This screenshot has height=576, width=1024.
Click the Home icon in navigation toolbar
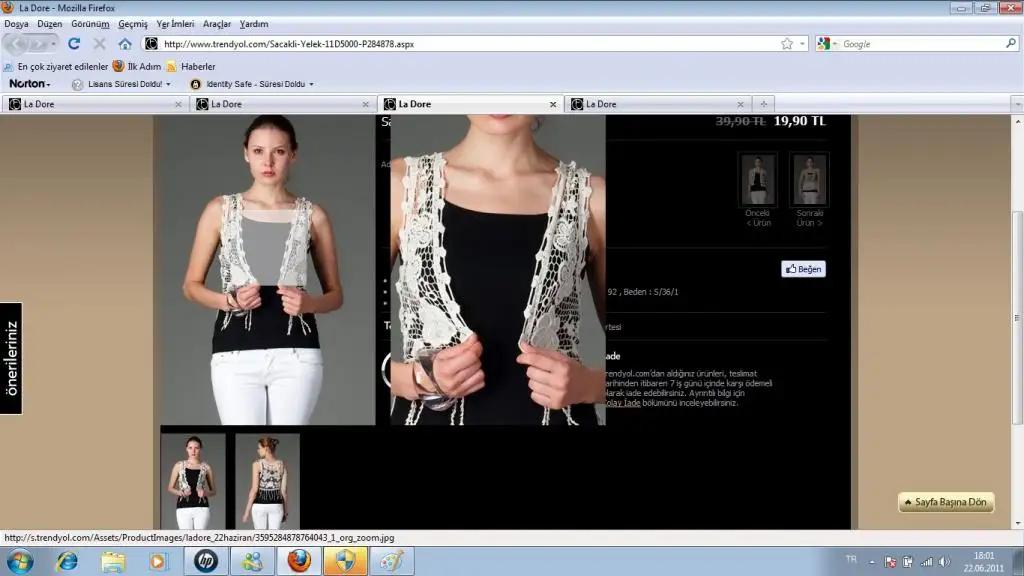125,44
